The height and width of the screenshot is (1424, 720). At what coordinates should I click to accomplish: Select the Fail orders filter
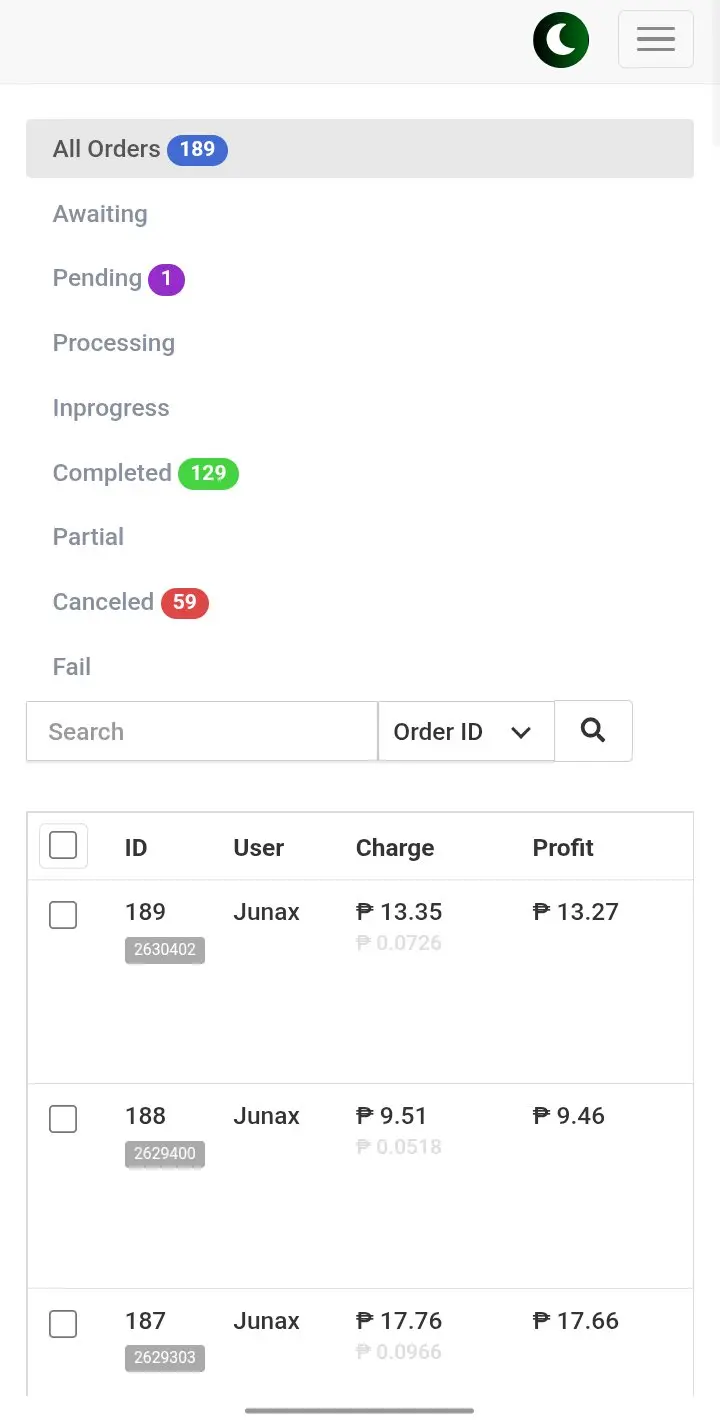tap(72, 667)
